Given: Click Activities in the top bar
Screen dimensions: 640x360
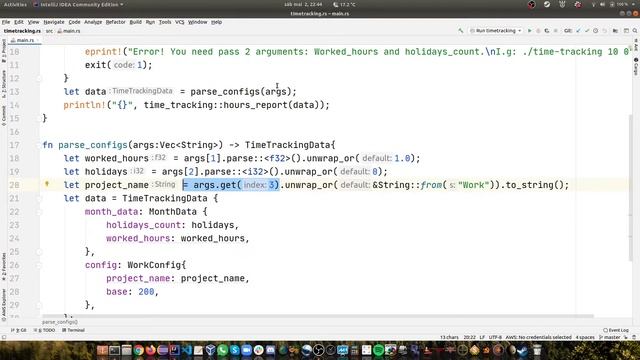Looking at the screenshot, I should [15, 4].
